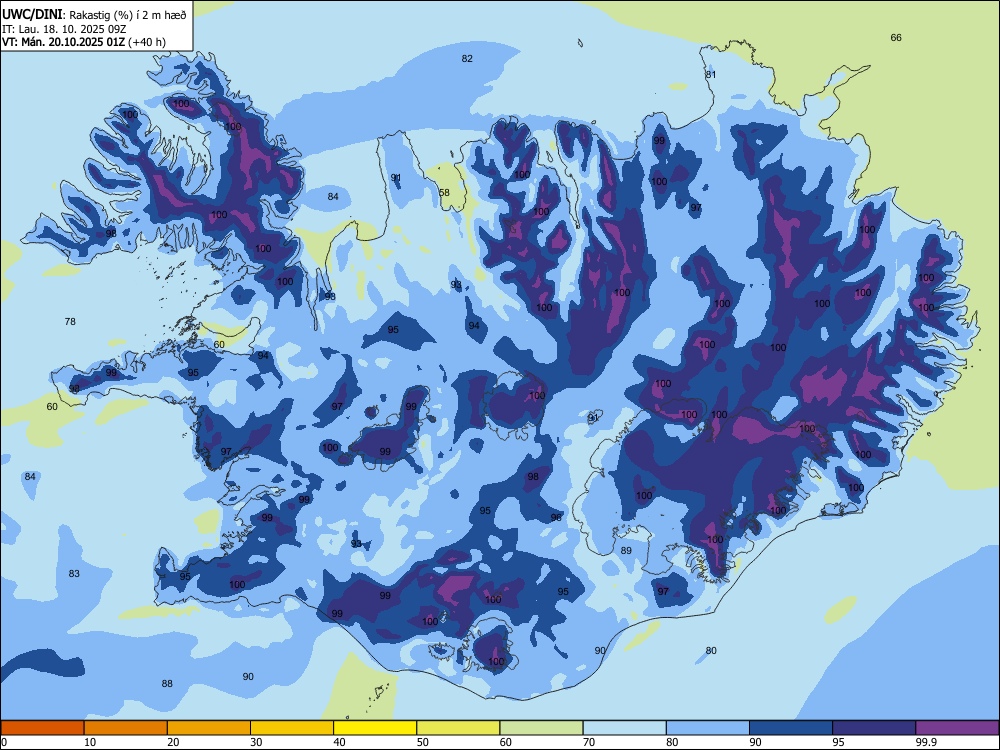Select the 90–95 dark blue legend swatch
Viewport: 1000px width, 750px height.
791,728
